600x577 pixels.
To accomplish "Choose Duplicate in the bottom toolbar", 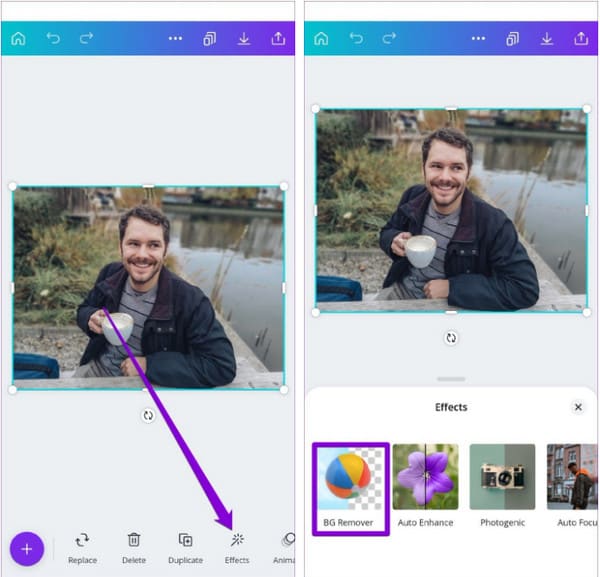I will click(x=185, y=547).
